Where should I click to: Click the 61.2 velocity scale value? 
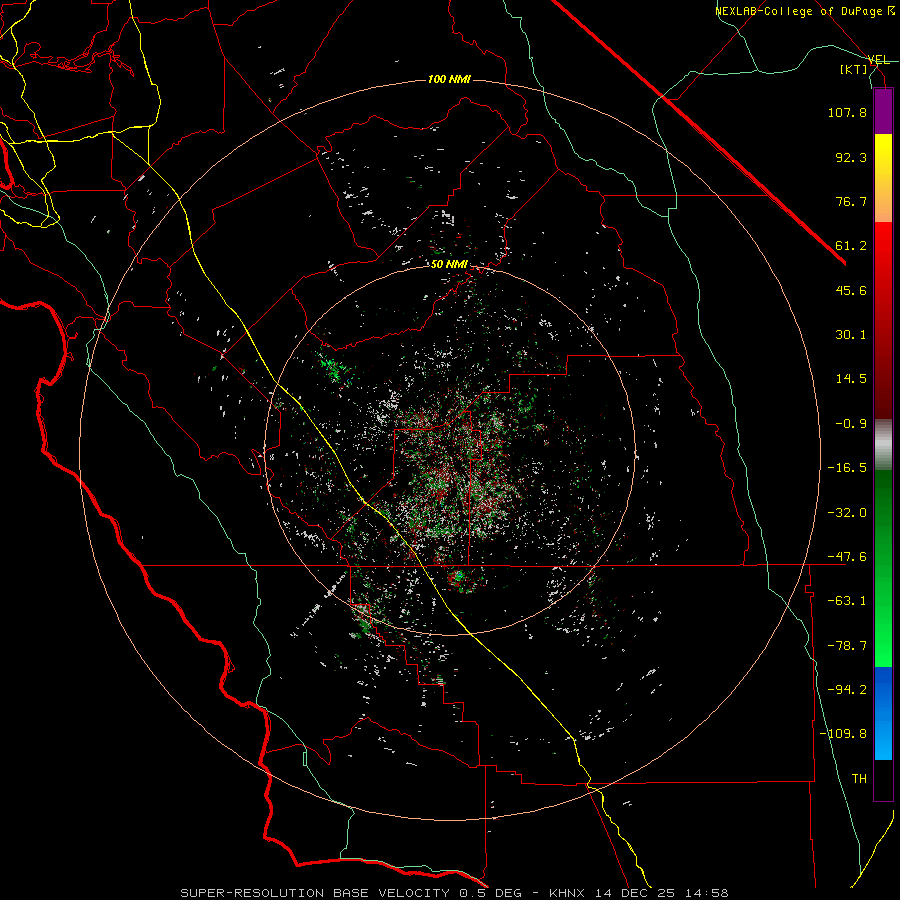point(851,246)
